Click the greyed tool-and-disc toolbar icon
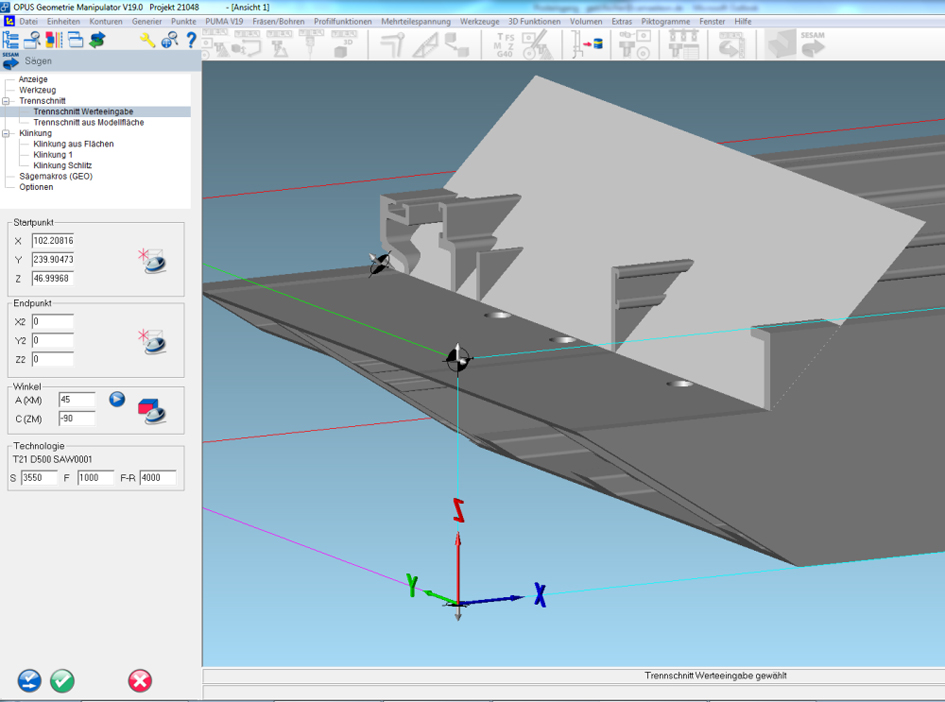945x702 pixels. 634,45
